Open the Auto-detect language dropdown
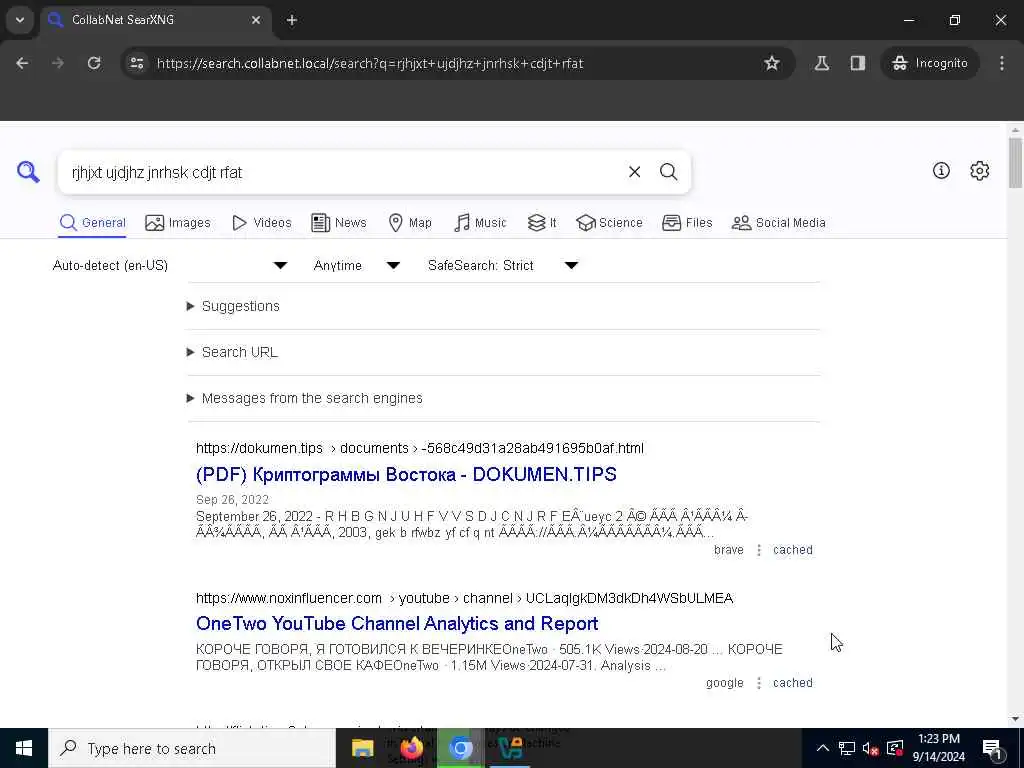The height and width of the screenshot is (768, 1024). coord(170,265)
